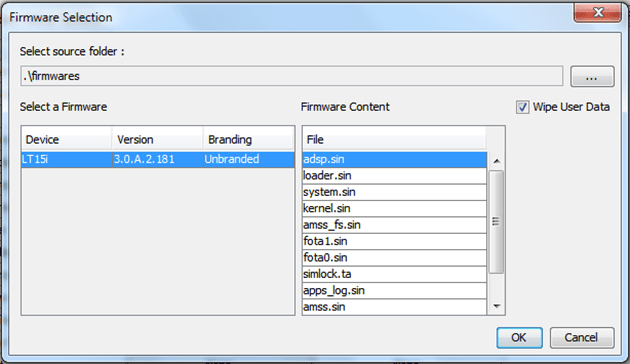Viewport: 630px width, 364px height.
Task: Click the file list scroll down arrow
Action: (497, 307)
